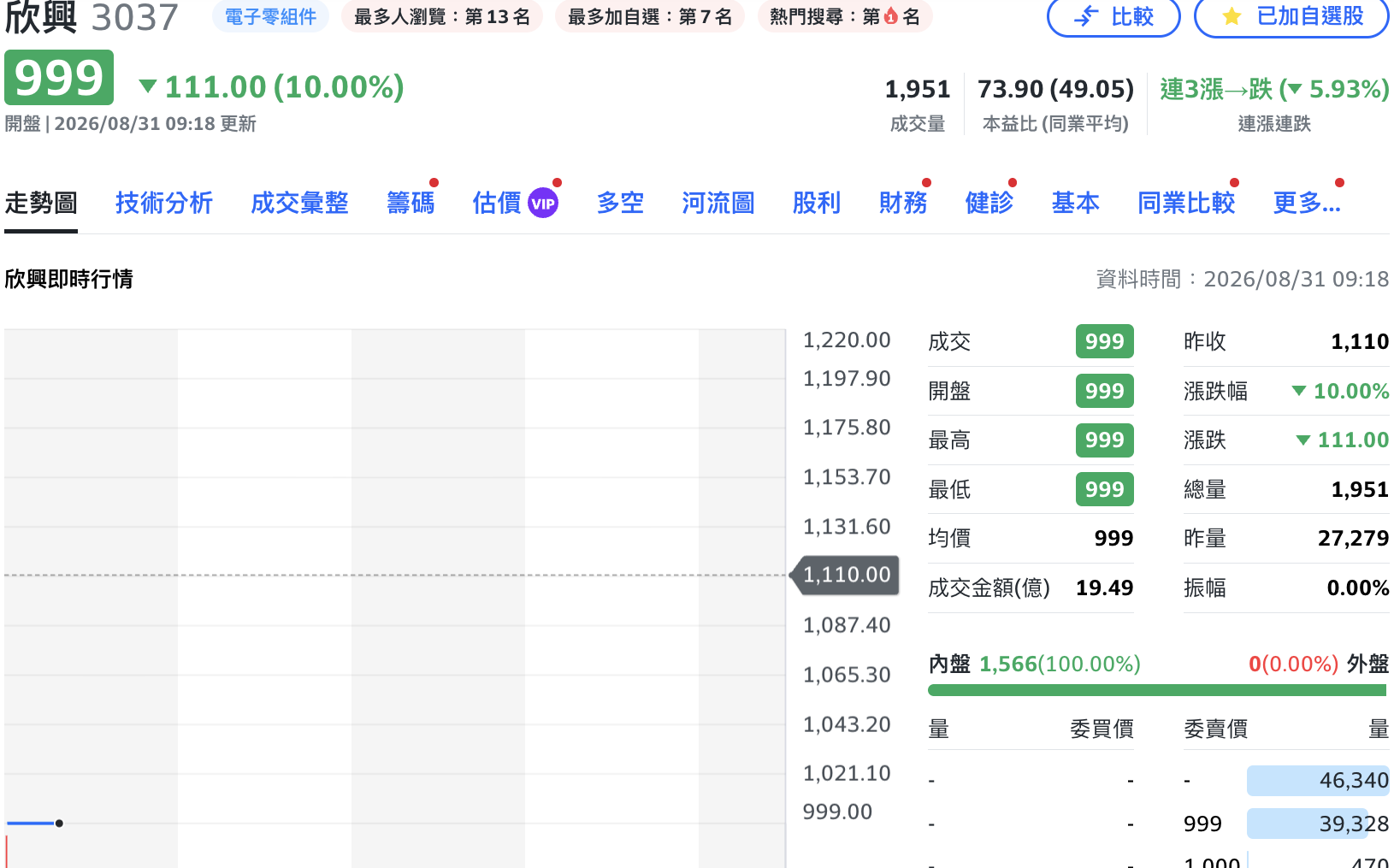Switch to the 技術分析 tab
This screenshot has height=868, width=1394.
click(164, 204)
